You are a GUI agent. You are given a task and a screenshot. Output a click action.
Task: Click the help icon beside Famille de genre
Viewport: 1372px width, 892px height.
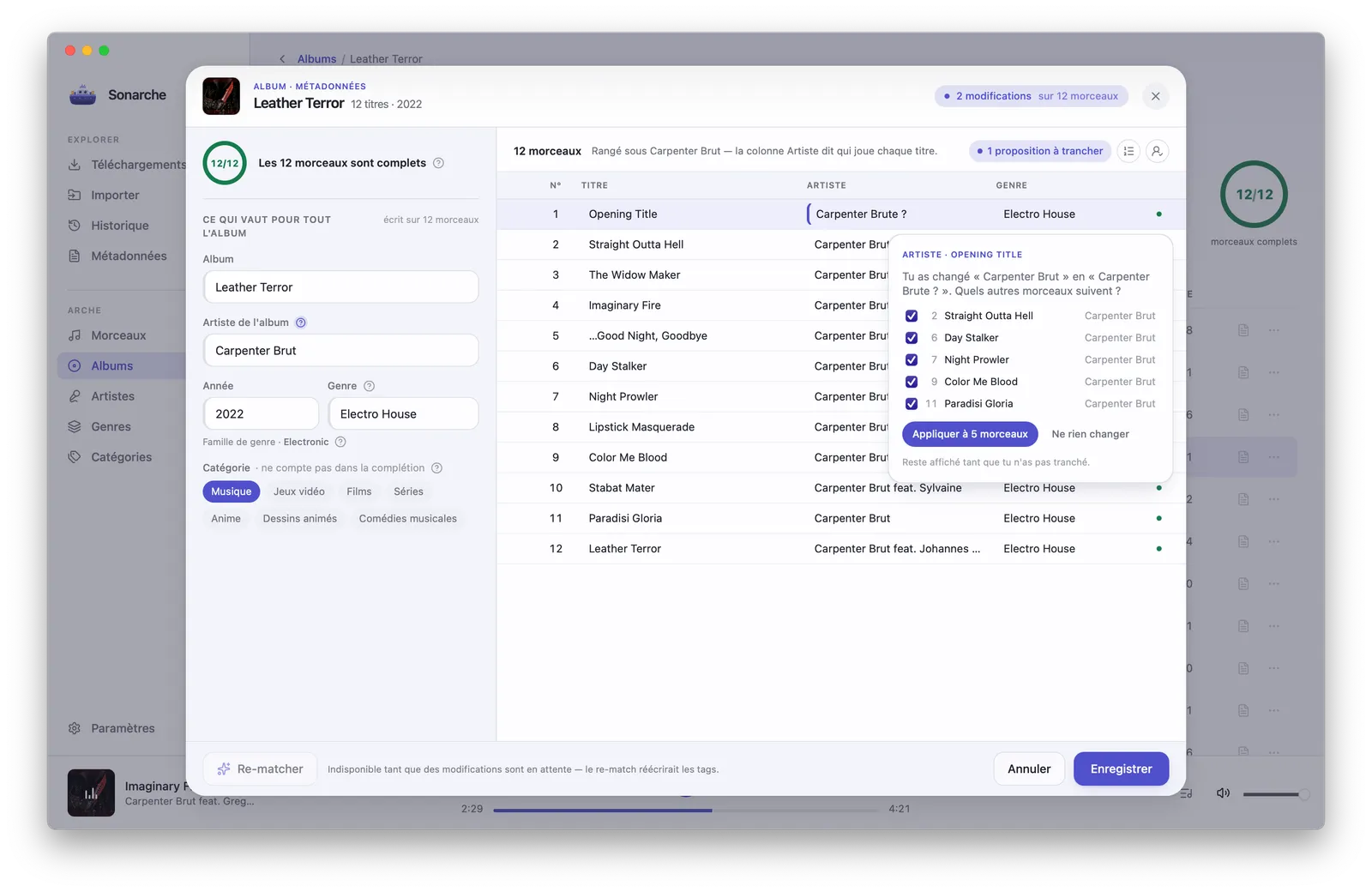[x=340, y=442]
